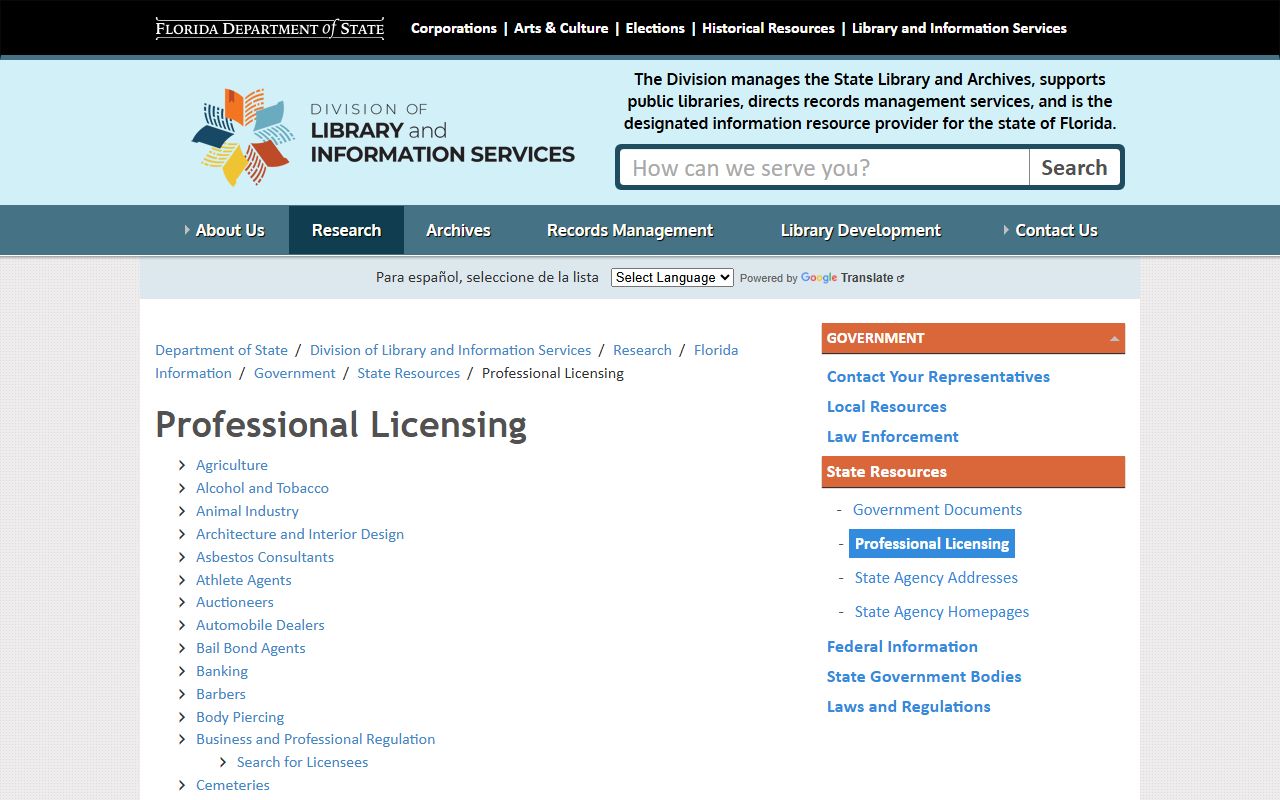The height and width of the screenshot is (800, 1280).
Task: Open Federal Information sidebar link
Action: [x=902, y=647]
